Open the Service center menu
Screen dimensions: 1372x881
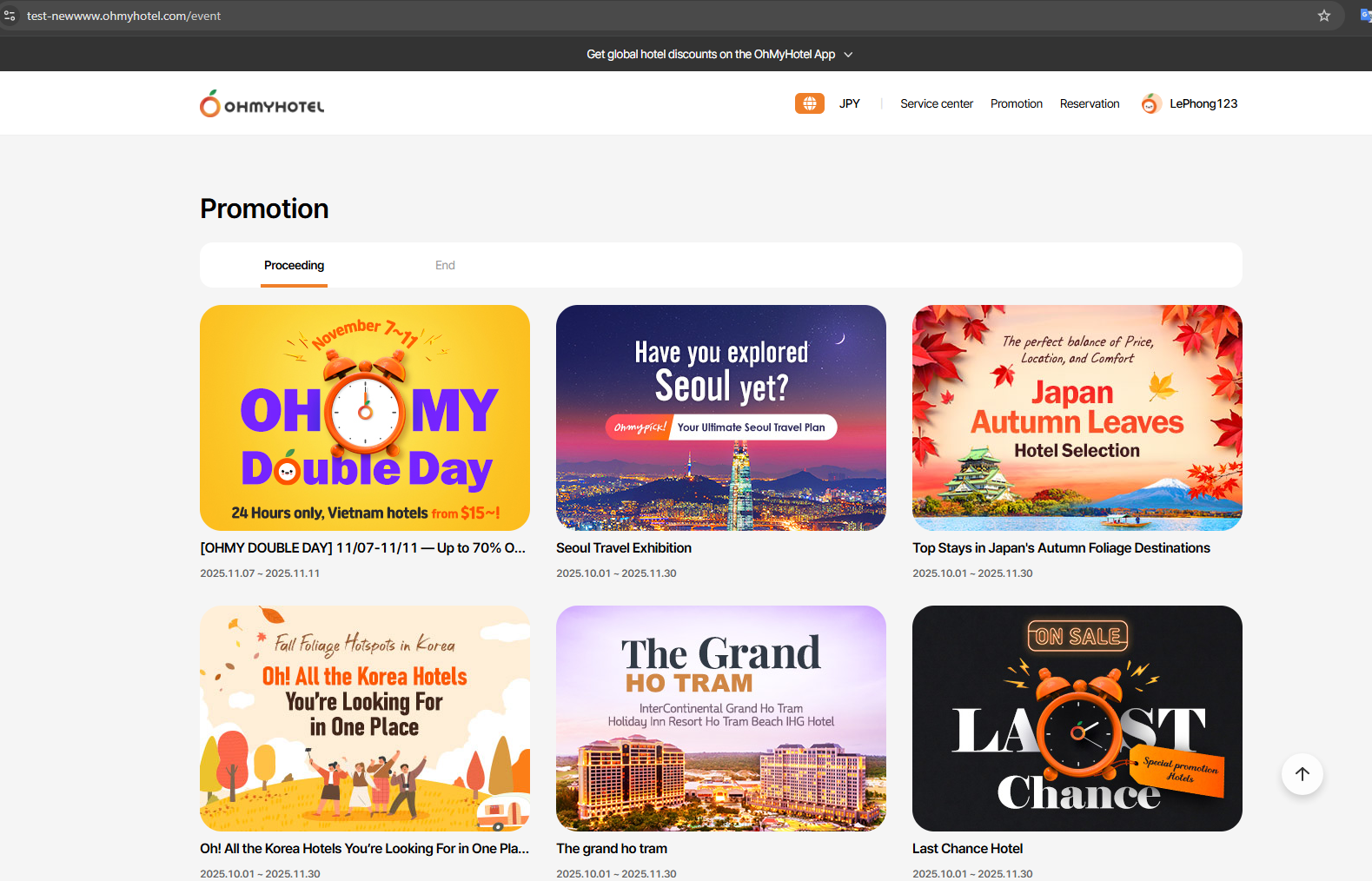(x=937, y=103)
